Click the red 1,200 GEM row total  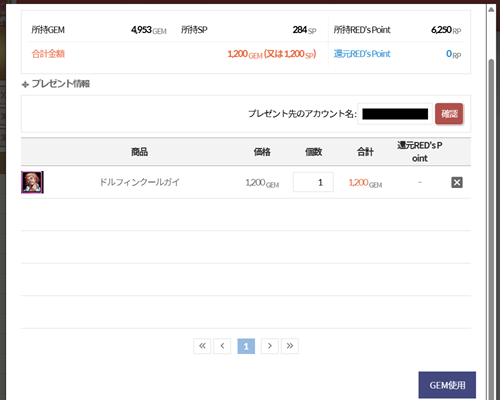(x=365, y=183)
